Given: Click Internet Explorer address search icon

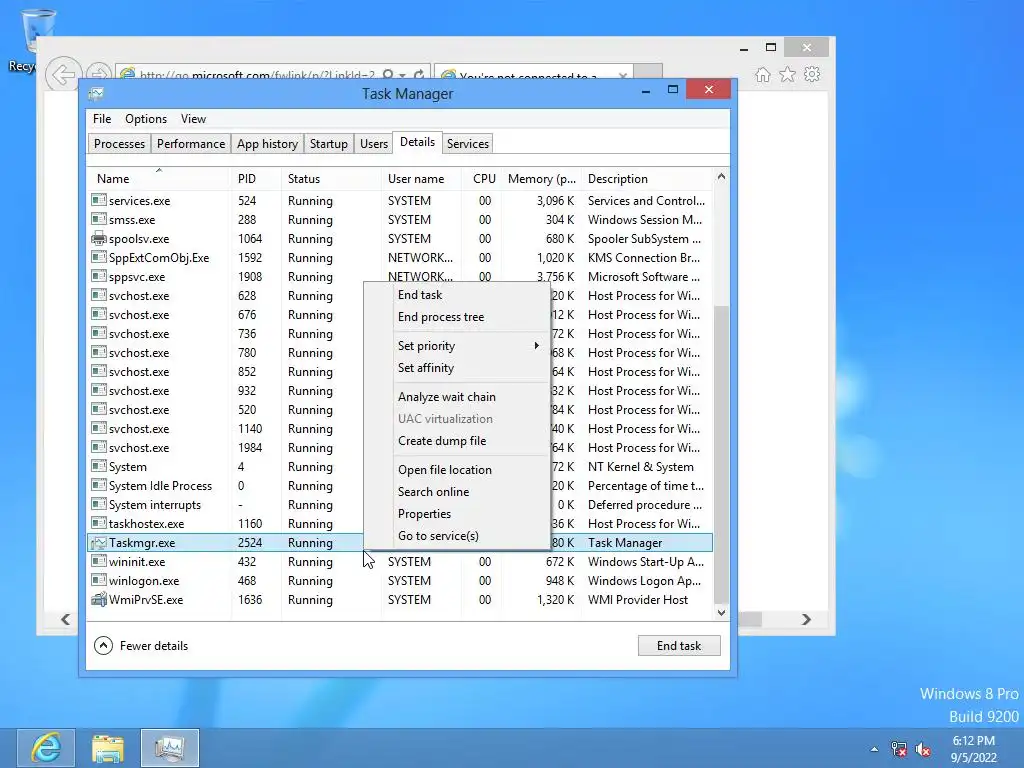Looking at the screenshot, I should pyautogui.click(x=388, y=75).
